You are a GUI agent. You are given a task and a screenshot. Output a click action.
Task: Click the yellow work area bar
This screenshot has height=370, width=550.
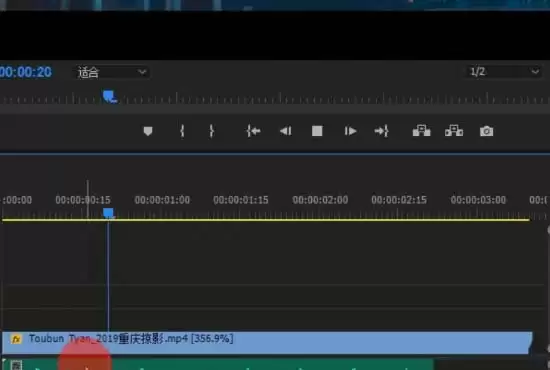click(x=266, y=220)
